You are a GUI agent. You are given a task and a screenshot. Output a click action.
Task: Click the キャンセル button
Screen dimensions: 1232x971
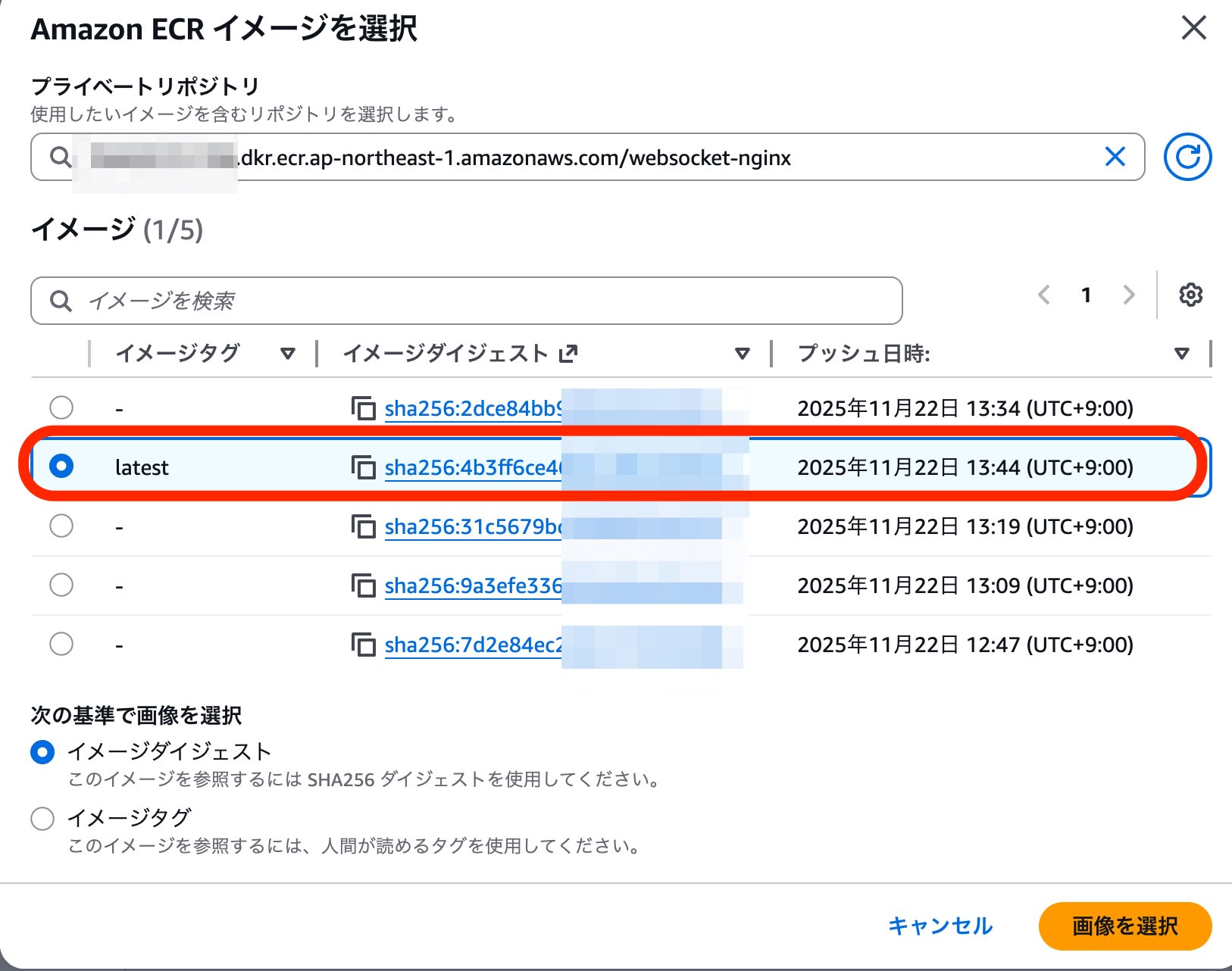tap(940, 926)
